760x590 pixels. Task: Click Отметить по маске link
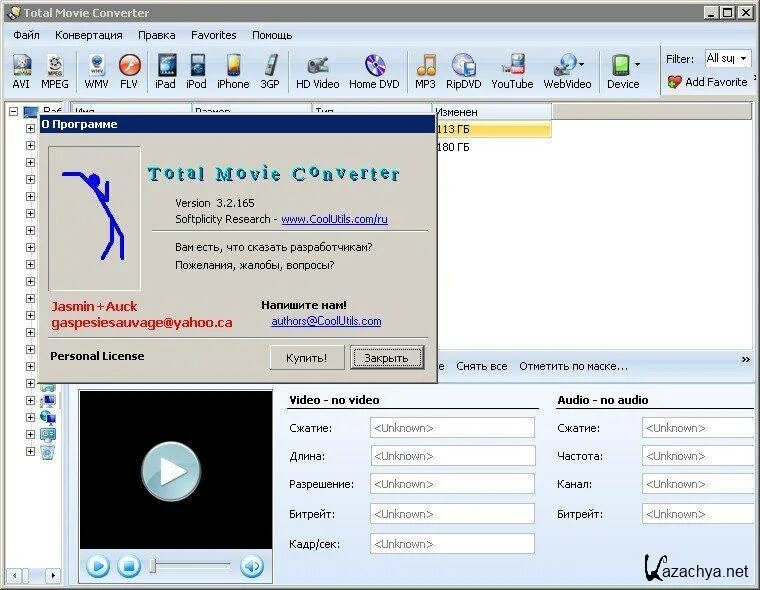pyautogui.click(x=573, y=367)
